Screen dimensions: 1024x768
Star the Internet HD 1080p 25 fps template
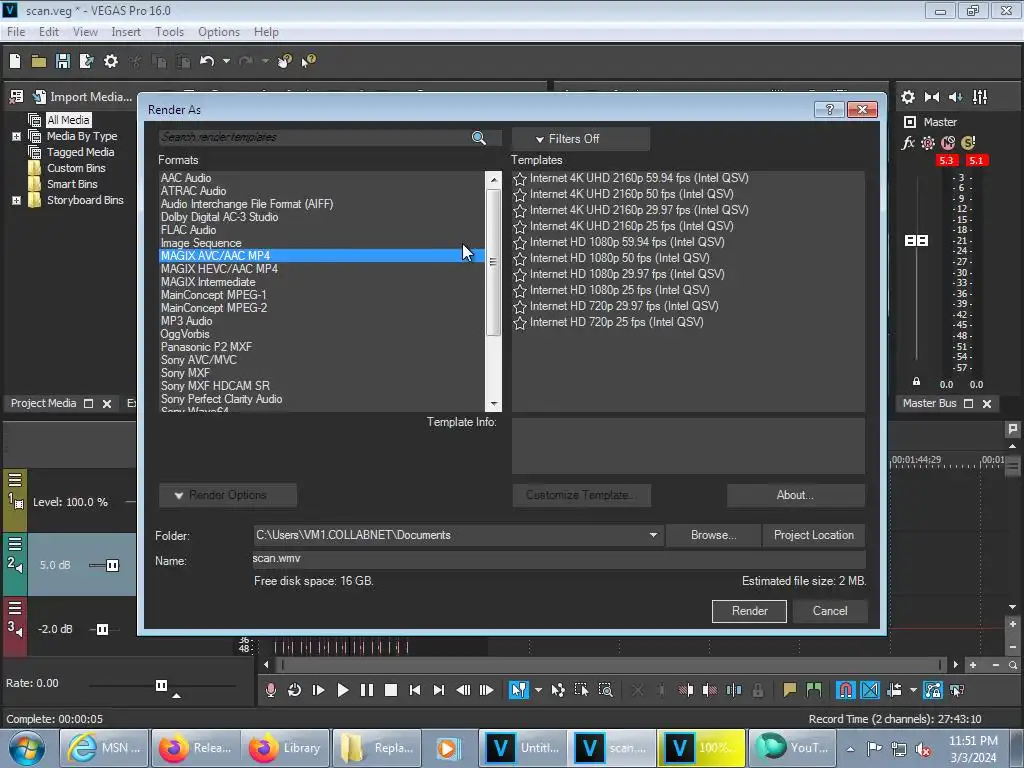pos(520,291)
